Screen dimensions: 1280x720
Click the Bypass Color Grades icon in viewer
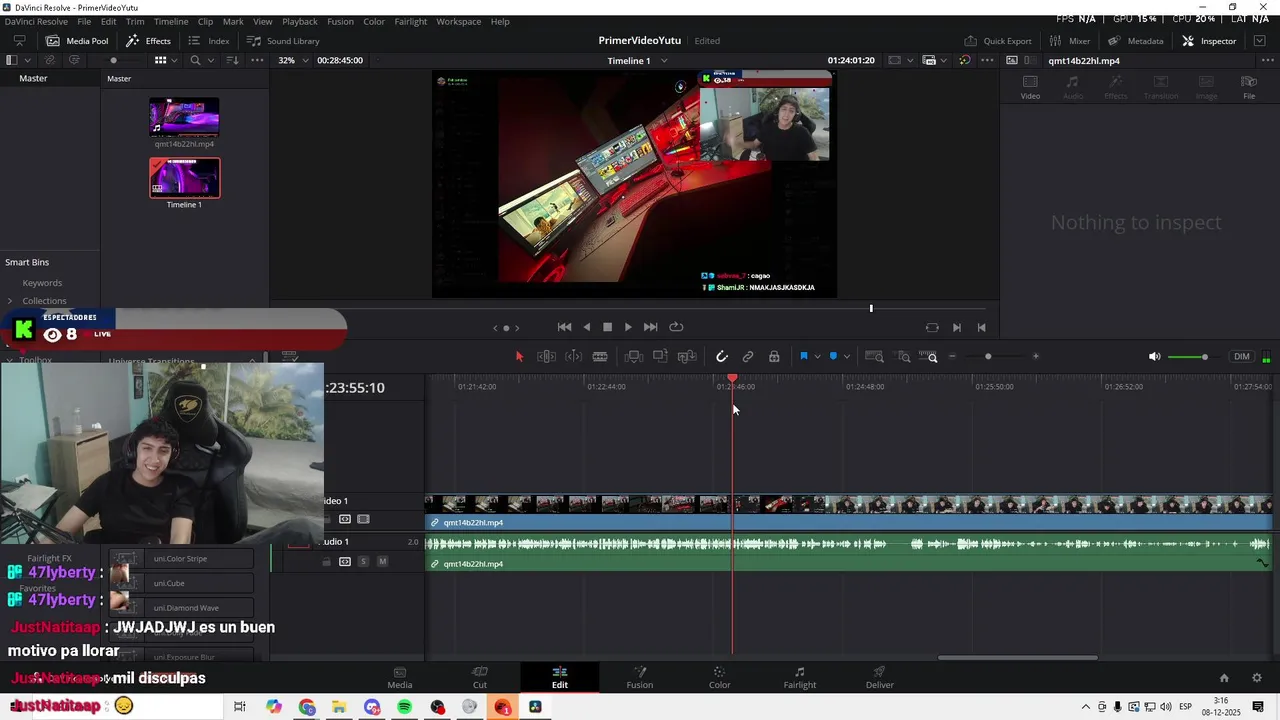(964, 60)
